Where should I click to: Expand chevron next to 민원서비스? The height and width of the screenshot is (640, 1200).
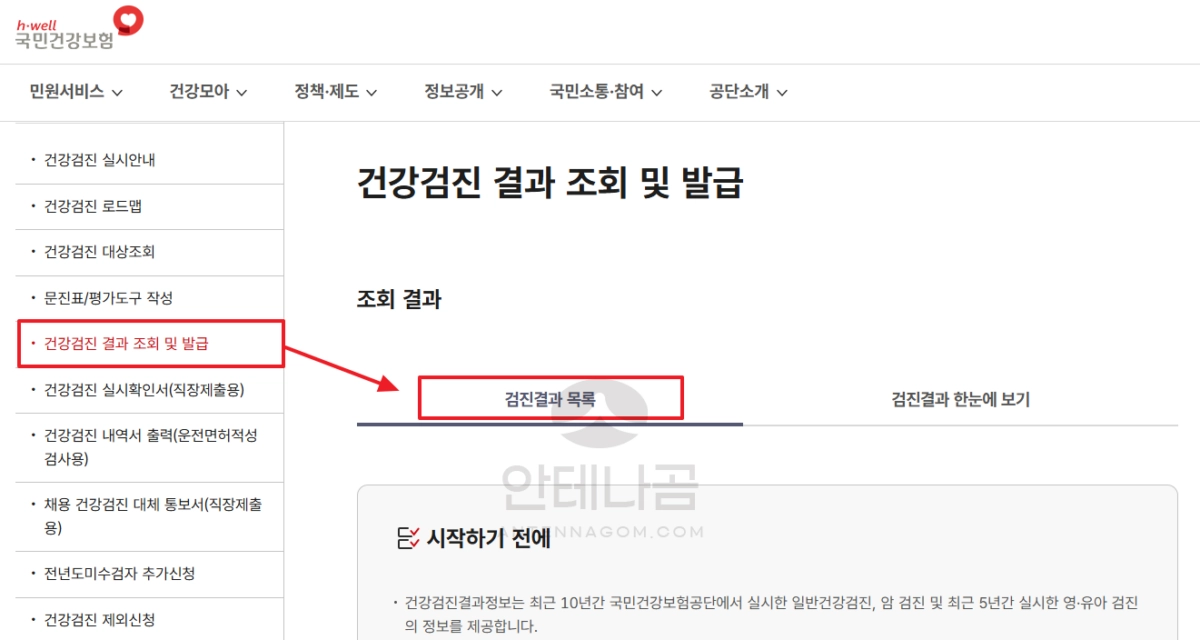[117, 93]
